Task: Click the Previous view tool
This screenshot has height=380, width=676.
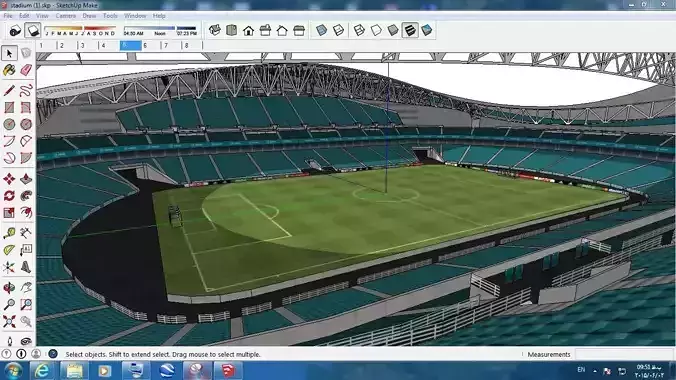Action: [26, 321]
